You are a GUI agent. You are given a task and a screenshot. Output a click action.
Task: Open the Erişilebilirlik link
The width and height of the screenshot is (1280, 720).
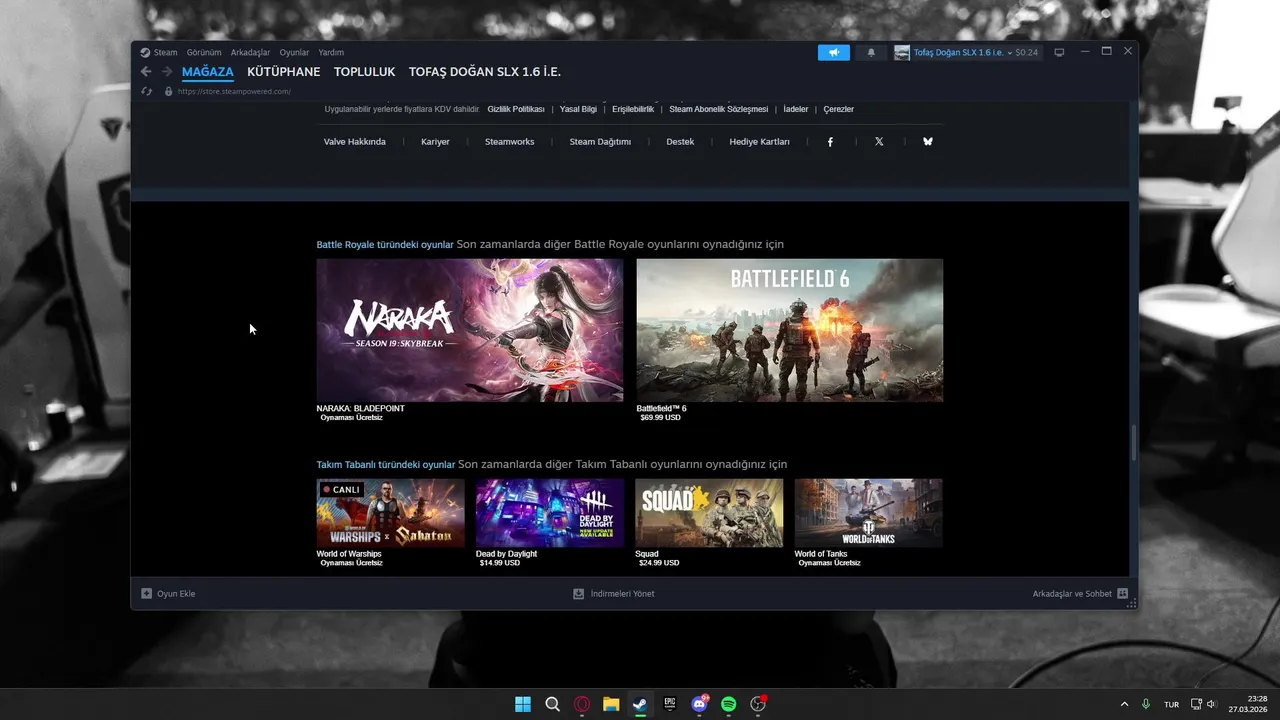[x=633, y=109]
